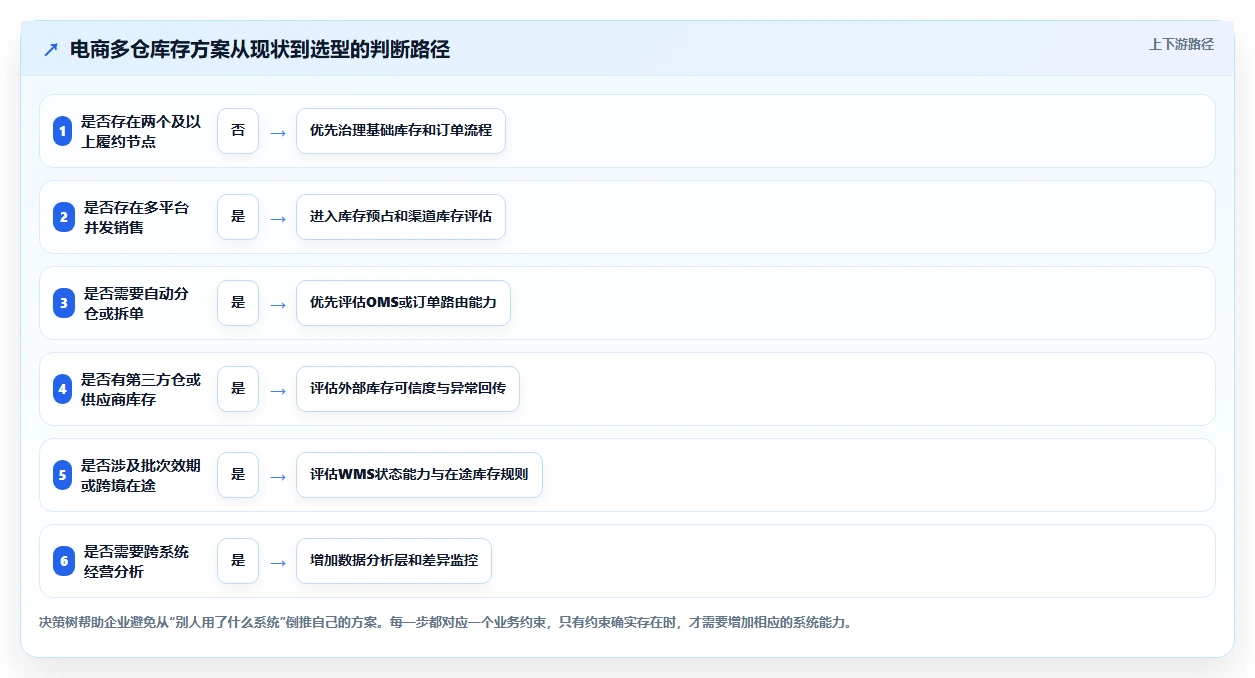Click the number 6 step badge
Image resolution: width=1255 pixels, height=678 pixels.
pos(63,561)
